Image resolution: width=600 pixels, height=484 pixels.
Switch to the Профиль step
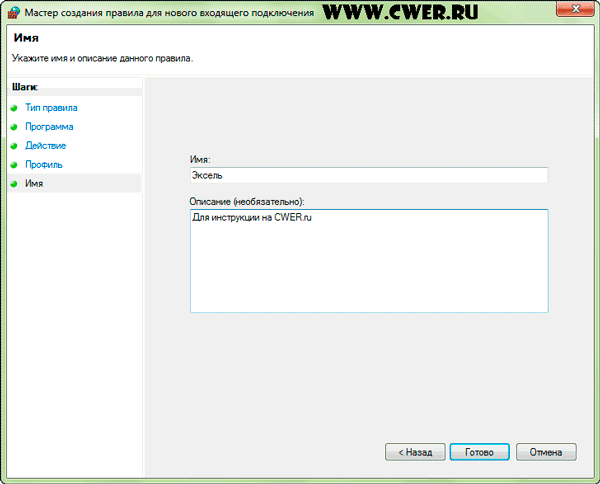tap(44, 165)
